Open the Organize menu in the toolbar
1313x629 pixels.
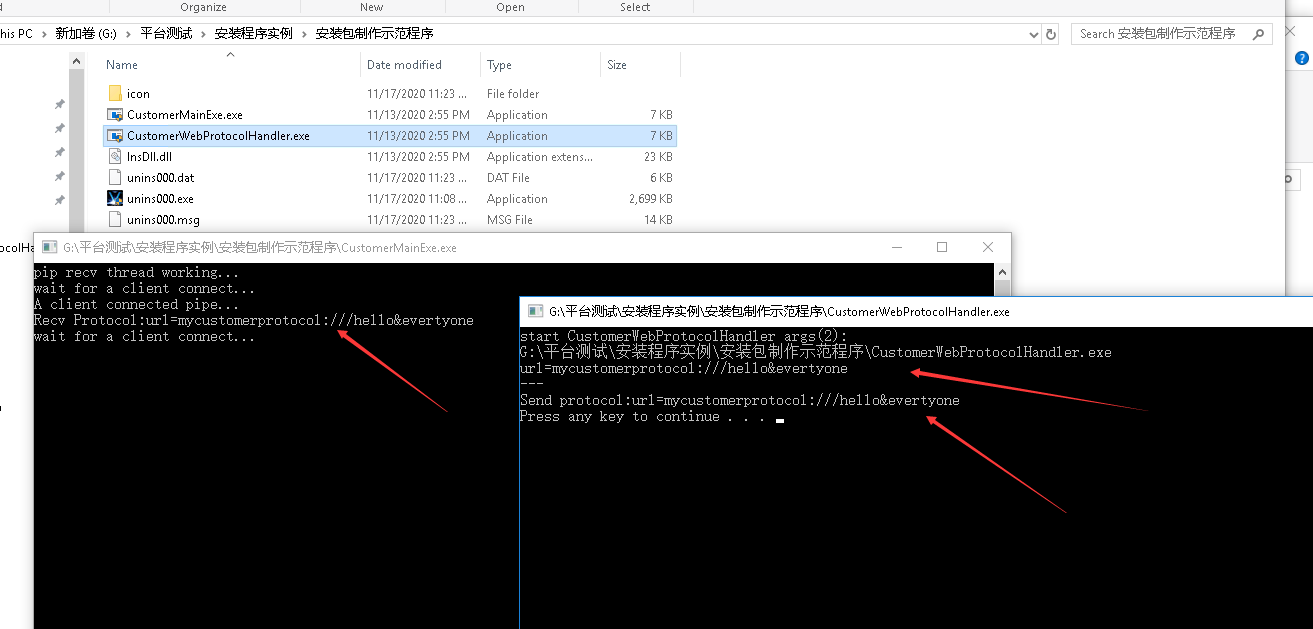pos(205,7)
